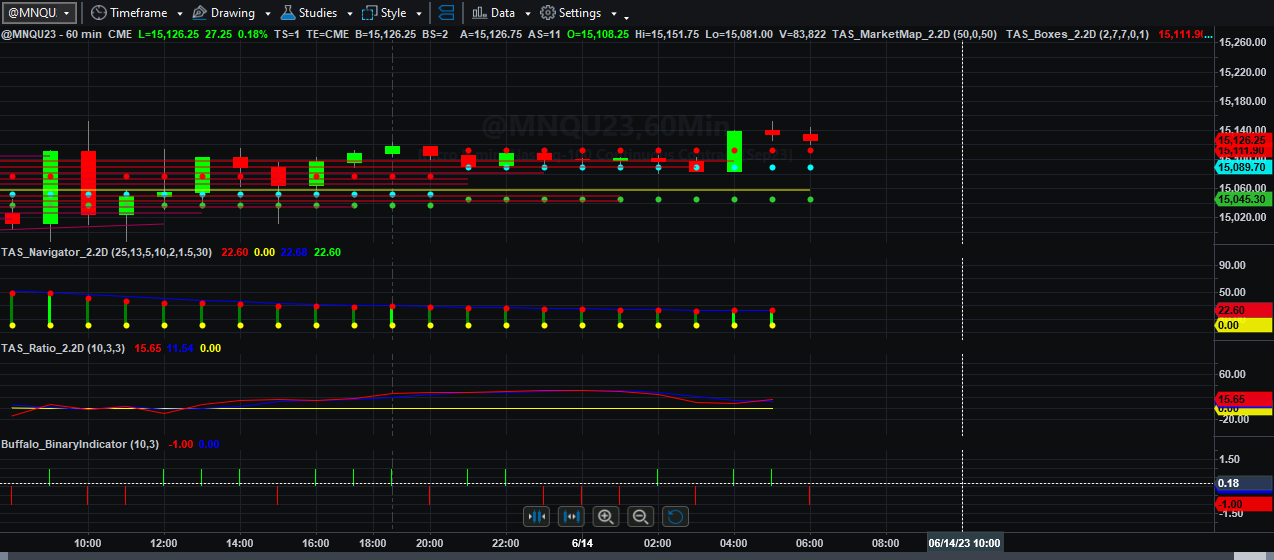Viewport: 1274px width, 560px height.
Task: Click the TAS_Navigator_2.2D study label
Action: 55,252
